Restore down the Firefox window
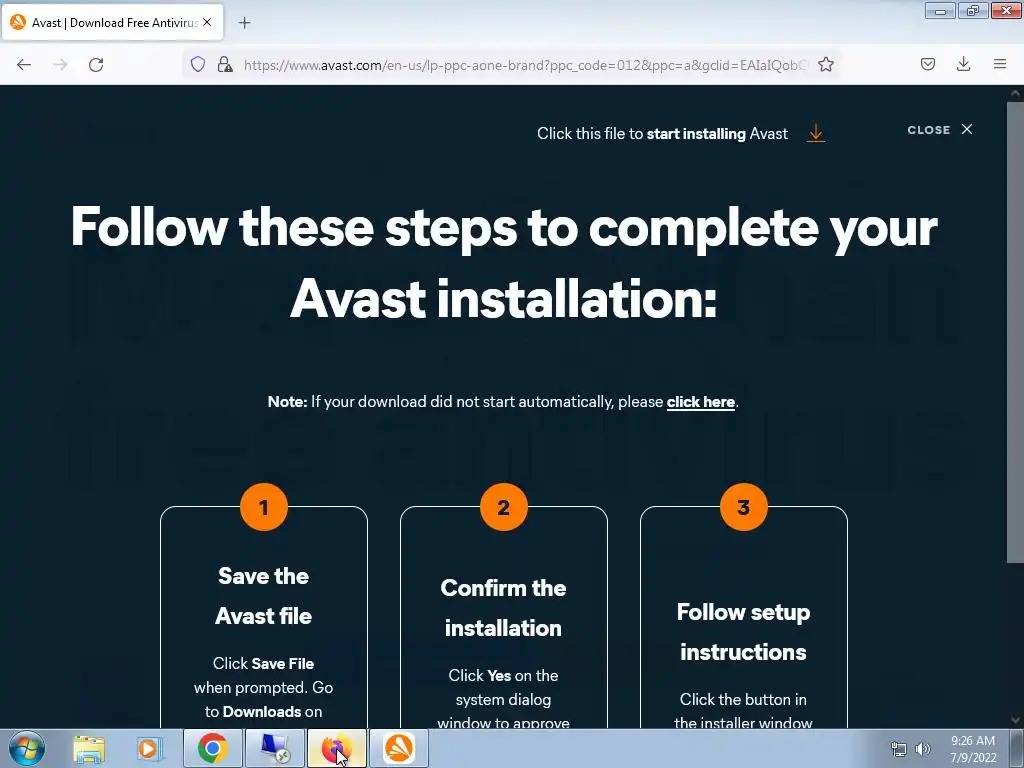Screen dimensions: 1024x768 [972, 10]
